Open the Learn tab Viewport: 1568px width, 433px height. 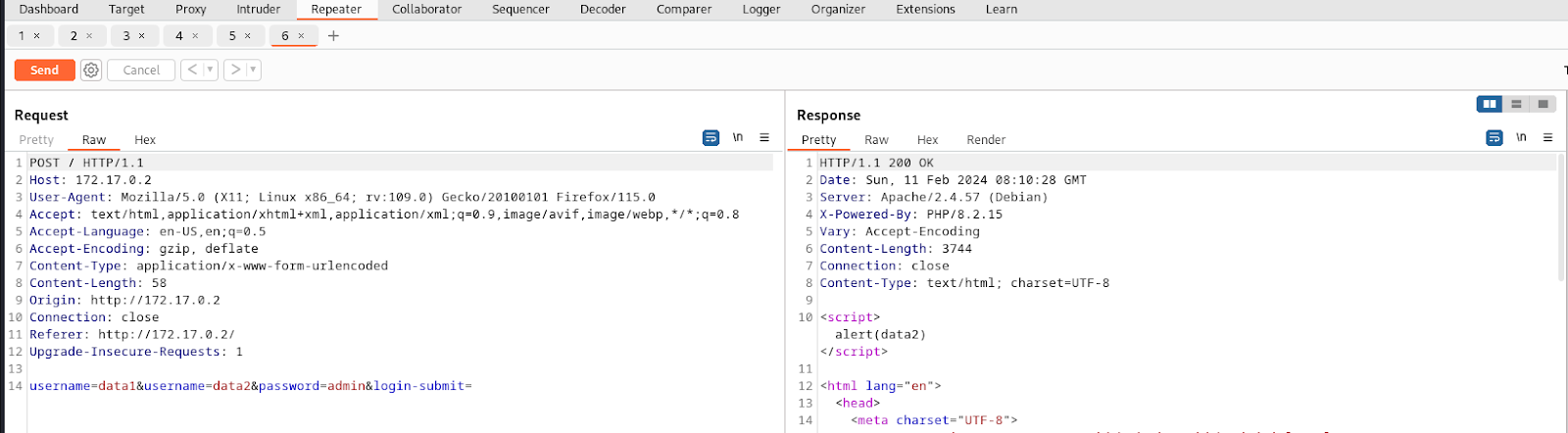click(1002, 9)
